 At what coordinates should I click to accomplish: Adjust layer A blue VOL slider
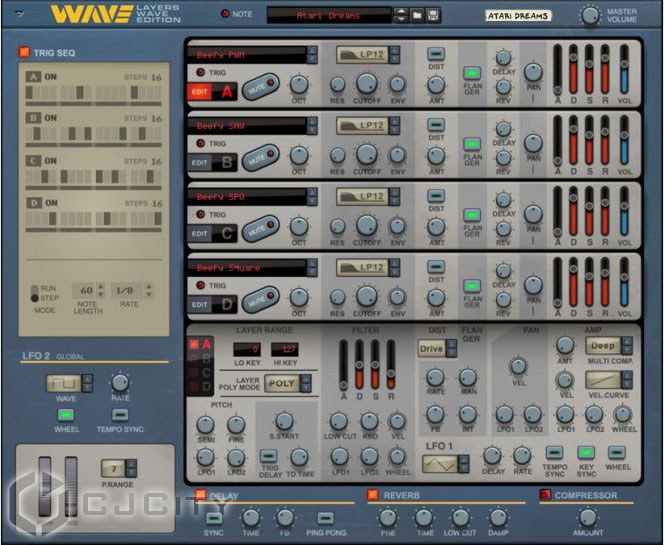tap(624, 70)
